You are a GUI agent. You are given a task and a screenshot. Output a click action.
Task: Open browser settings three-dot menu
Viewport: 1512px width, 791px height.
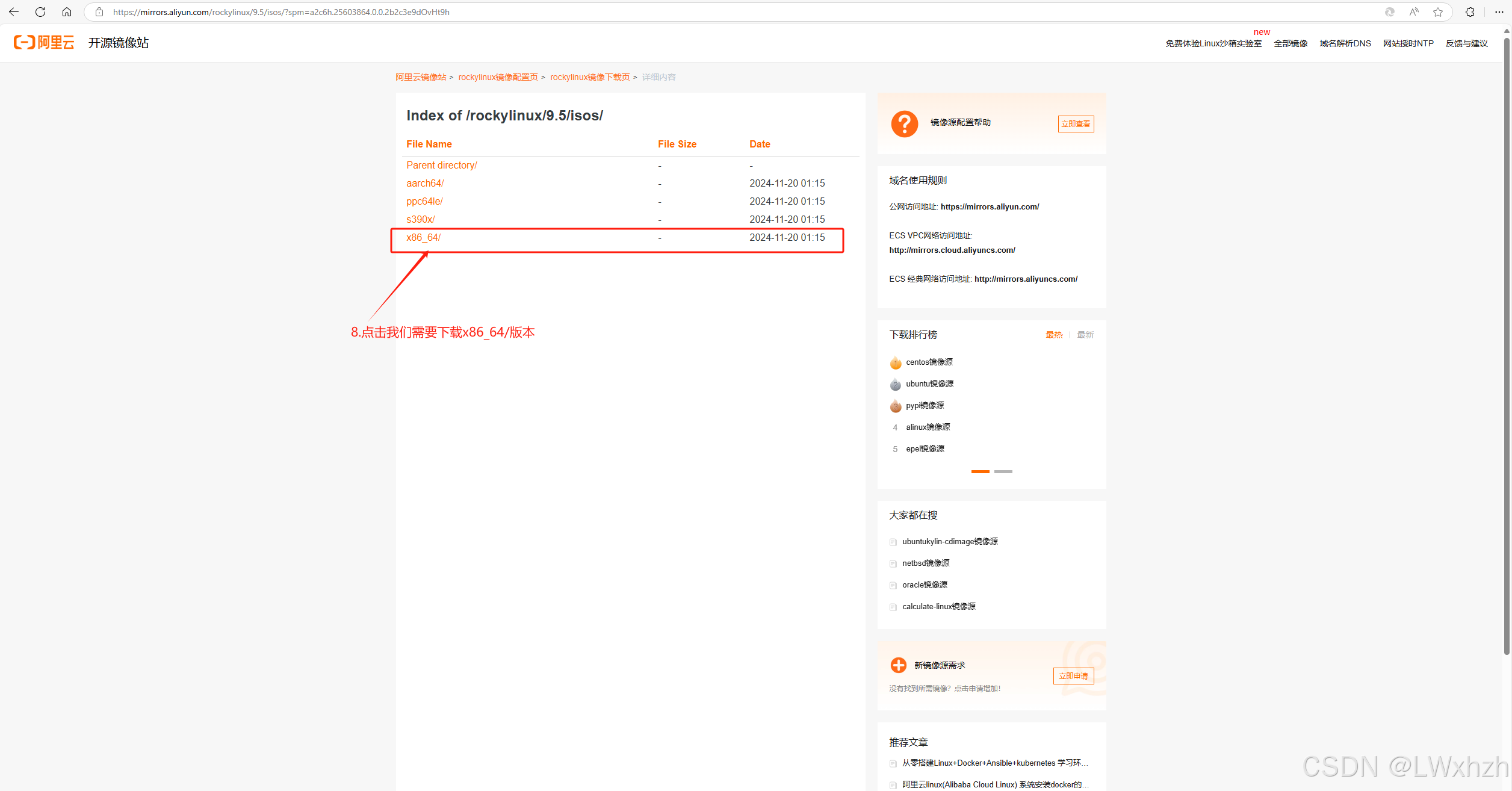pos(1499,12)
